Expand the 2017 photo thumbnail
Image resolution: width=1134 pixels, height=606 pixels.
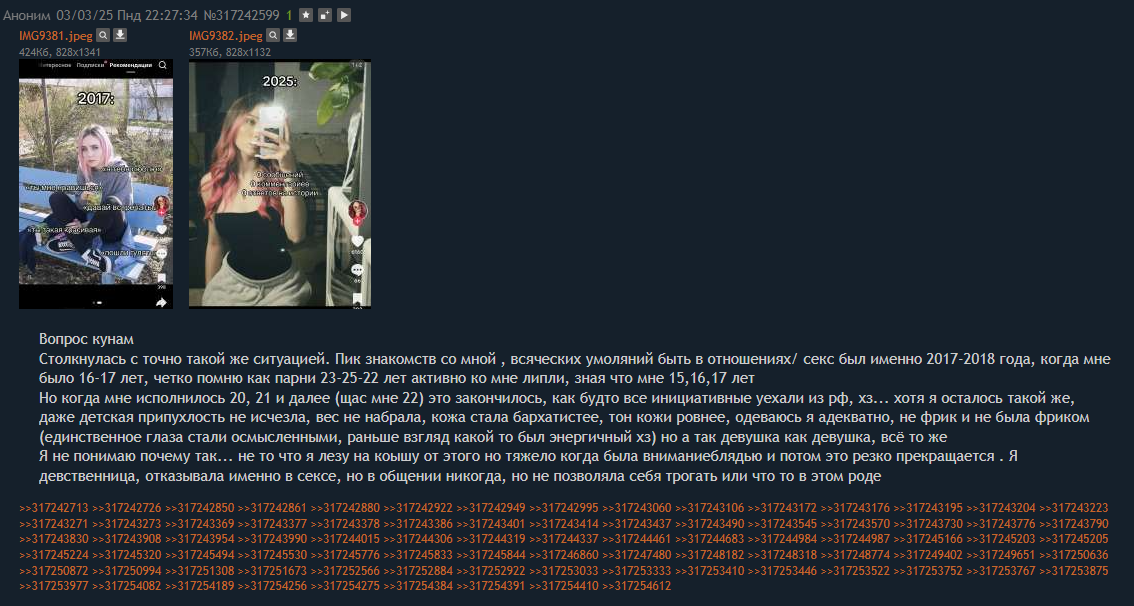95,184
